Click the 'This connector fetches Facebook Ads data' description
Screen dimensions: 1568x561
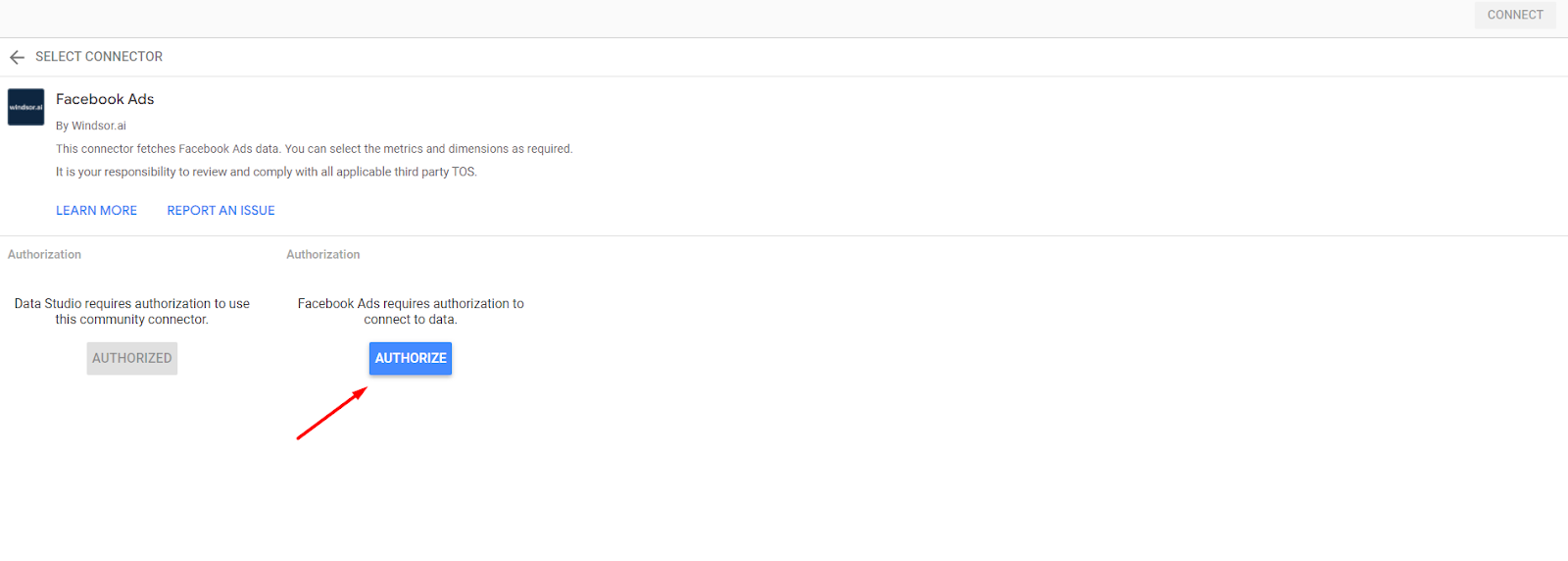click(314, 149)
